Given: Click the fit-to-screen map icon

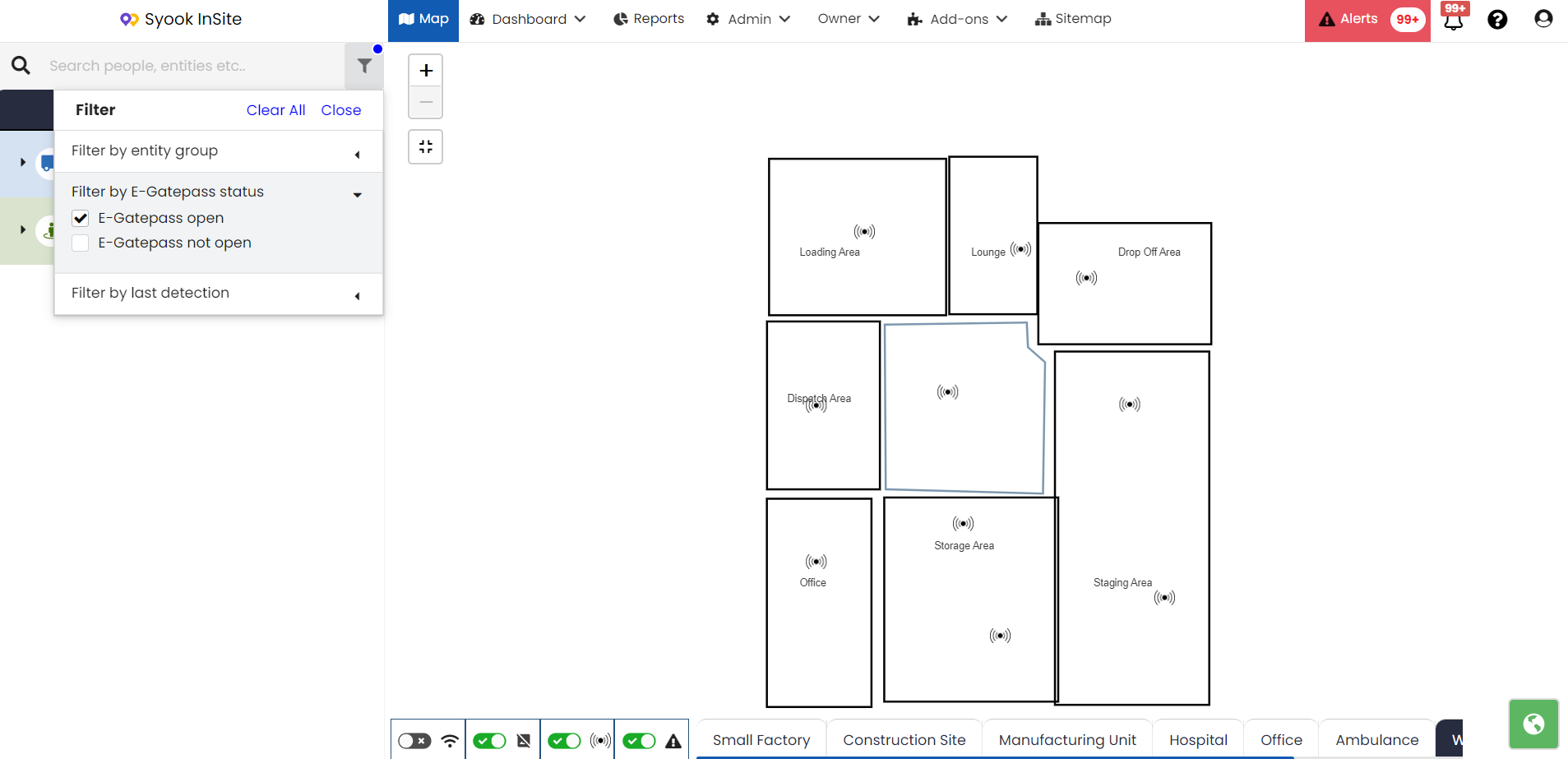Looking at the screenshot, I should [x=426, y=147].
